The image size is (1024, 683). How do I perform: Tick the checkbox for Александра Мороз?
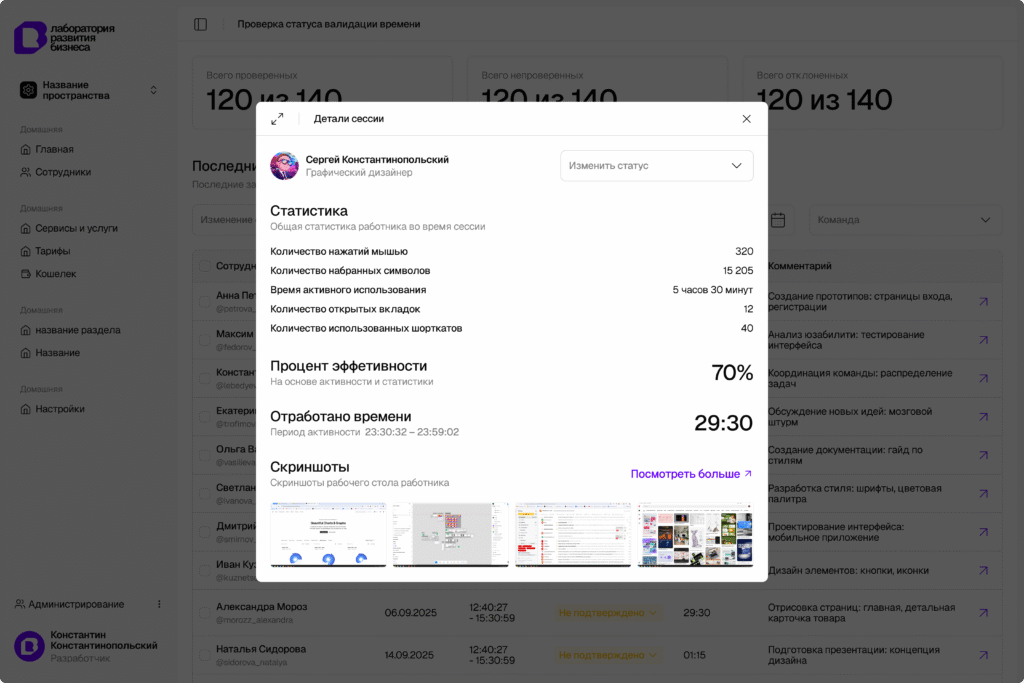pos(205,613)
